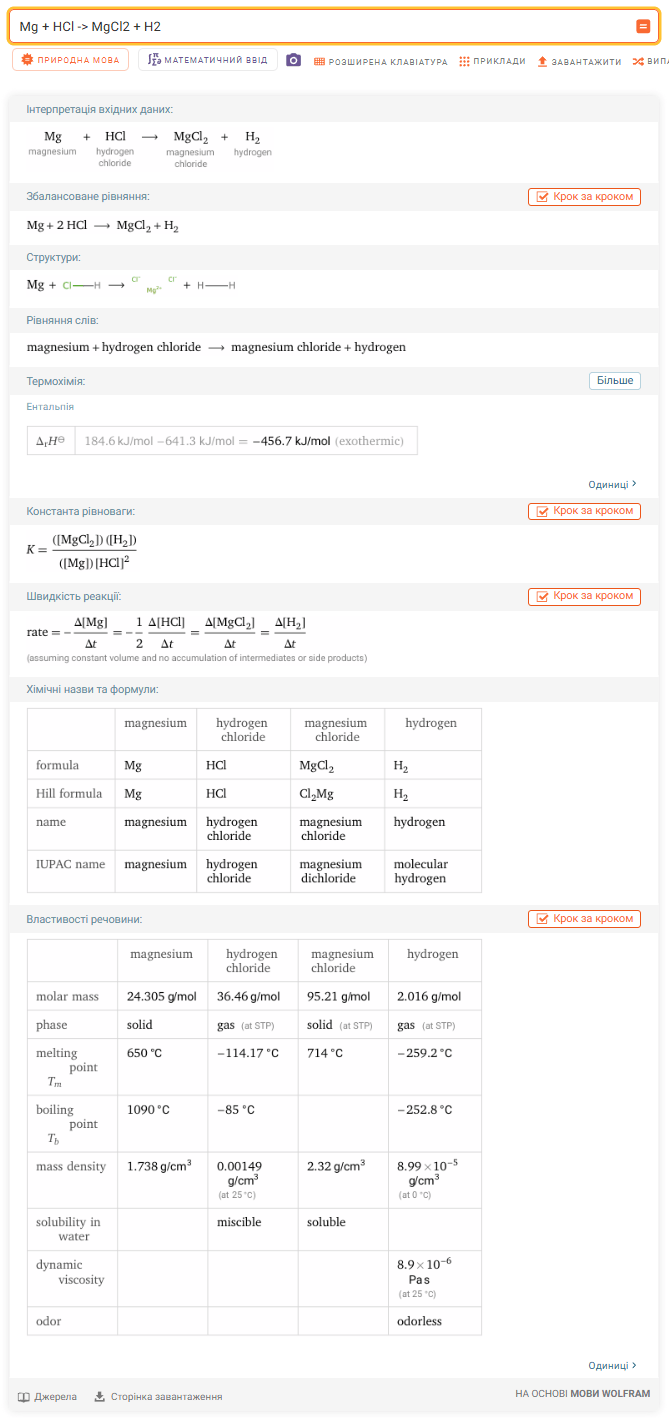Click the orange compute button in search field
This screenshot has width=669, height=1418.
pyautogui.click(x=643, y=27)
